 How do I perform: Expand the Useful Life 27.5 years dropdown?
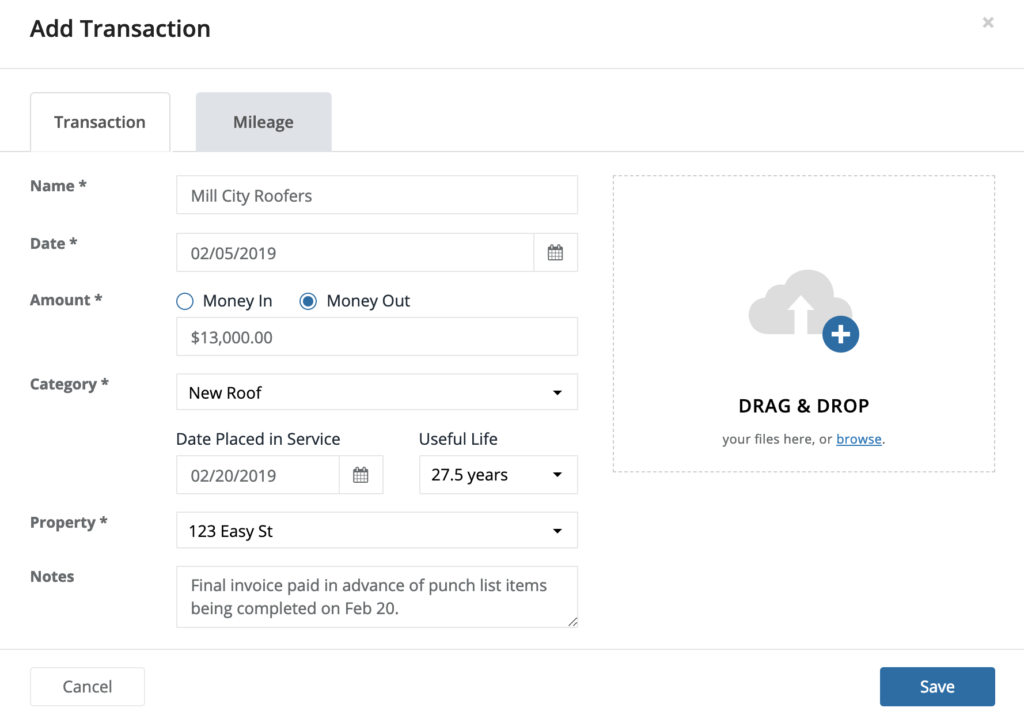[x=498, y=475]
